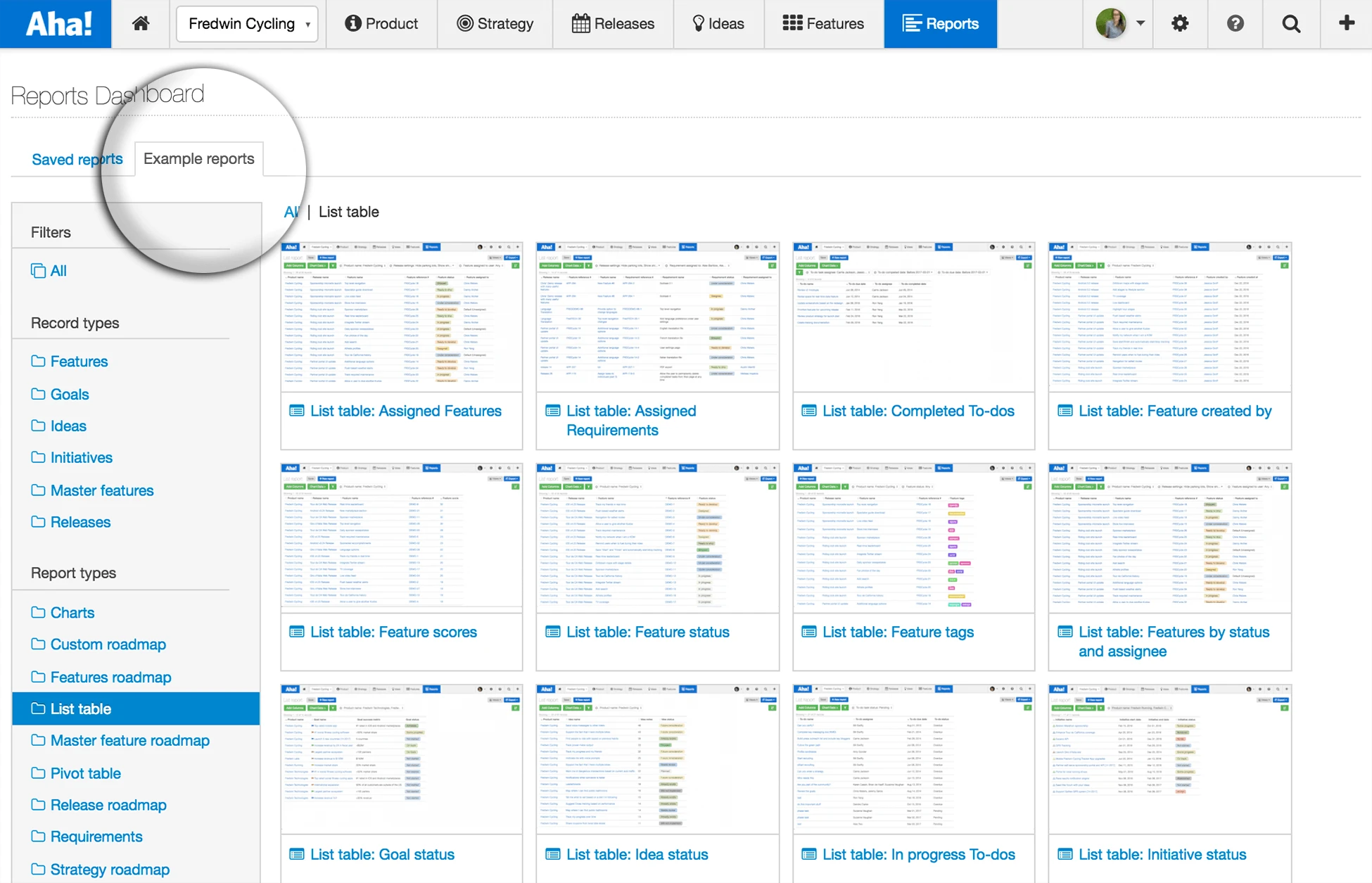Filter records by Master features
Screen dimensions: 1372x883
[101, 490]
